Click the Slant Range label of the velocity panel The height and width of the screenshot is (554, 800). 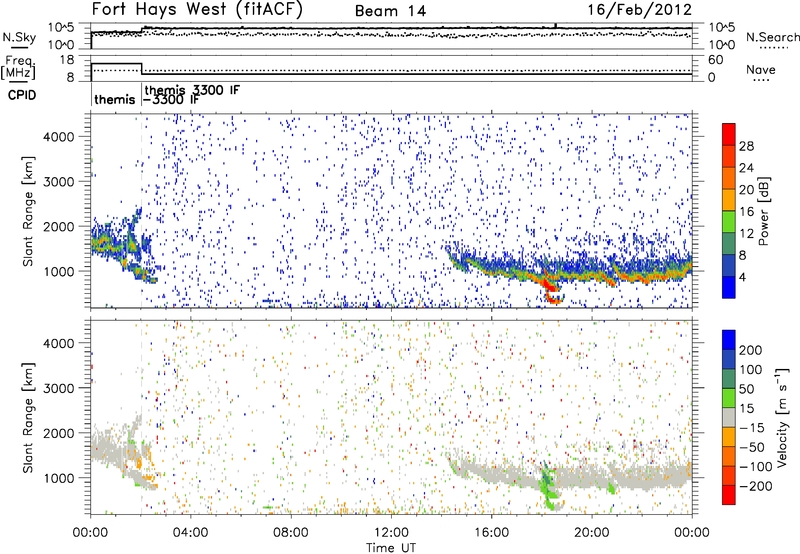coord(28,417)
